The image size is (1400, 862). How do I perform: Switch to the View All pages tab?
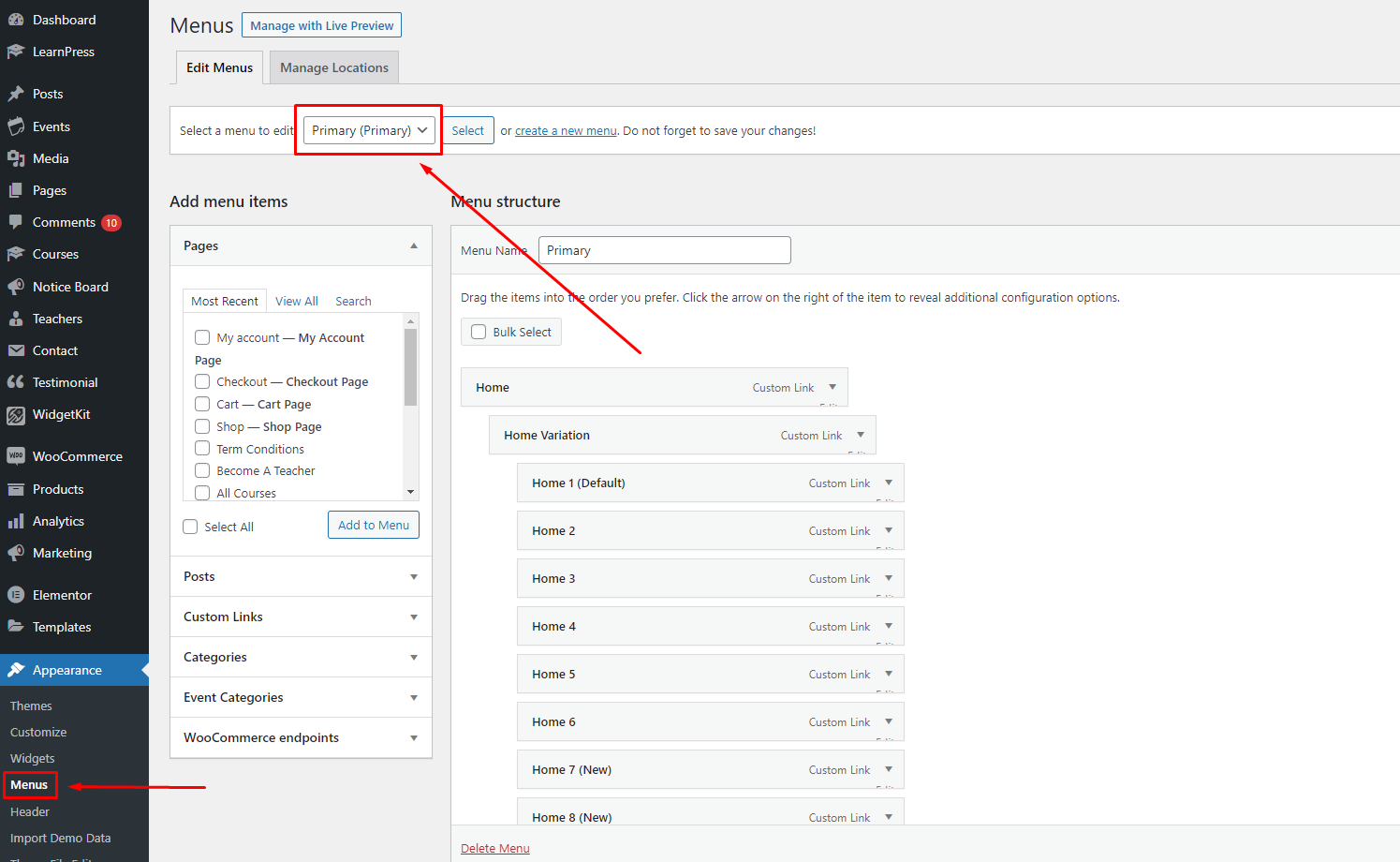[x=296, y=301]
